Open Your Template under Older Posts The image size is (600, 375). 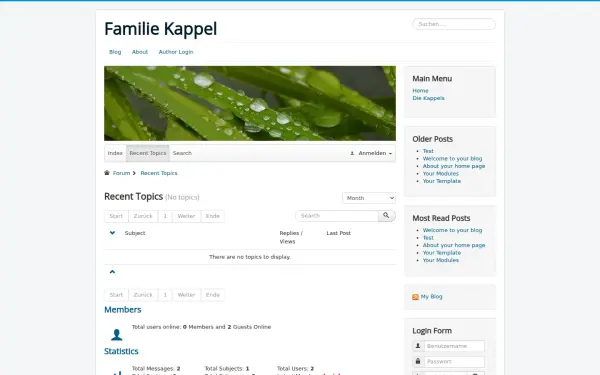[x=442, y=181]
